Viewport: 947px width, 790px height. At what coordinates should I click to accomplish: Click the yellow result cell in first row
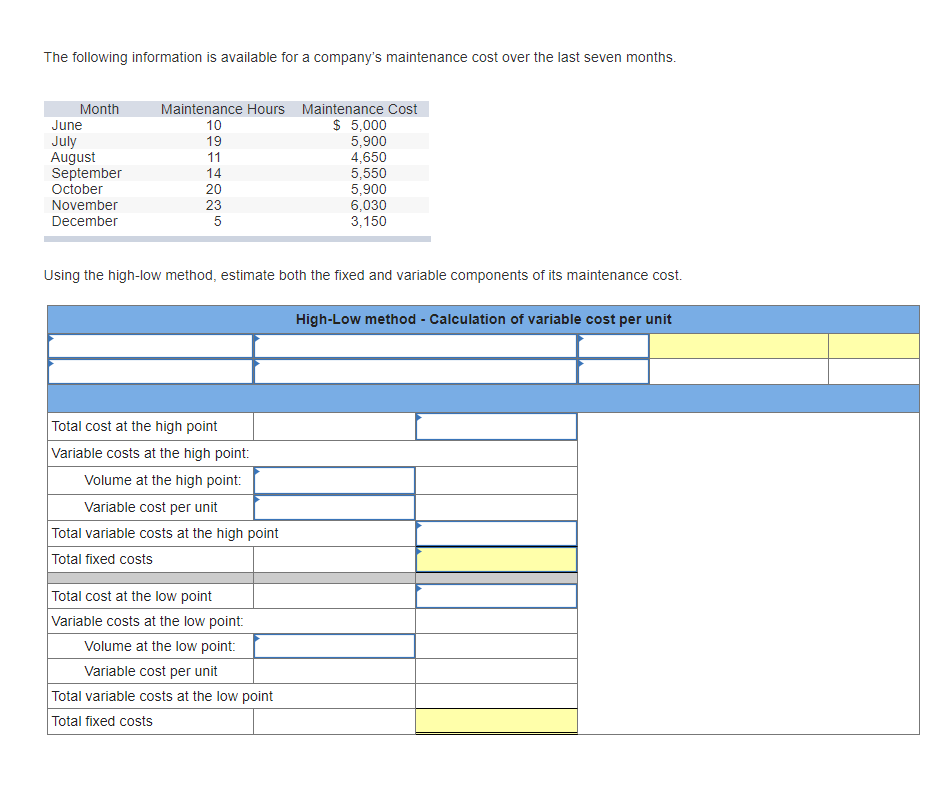point(739,346)
